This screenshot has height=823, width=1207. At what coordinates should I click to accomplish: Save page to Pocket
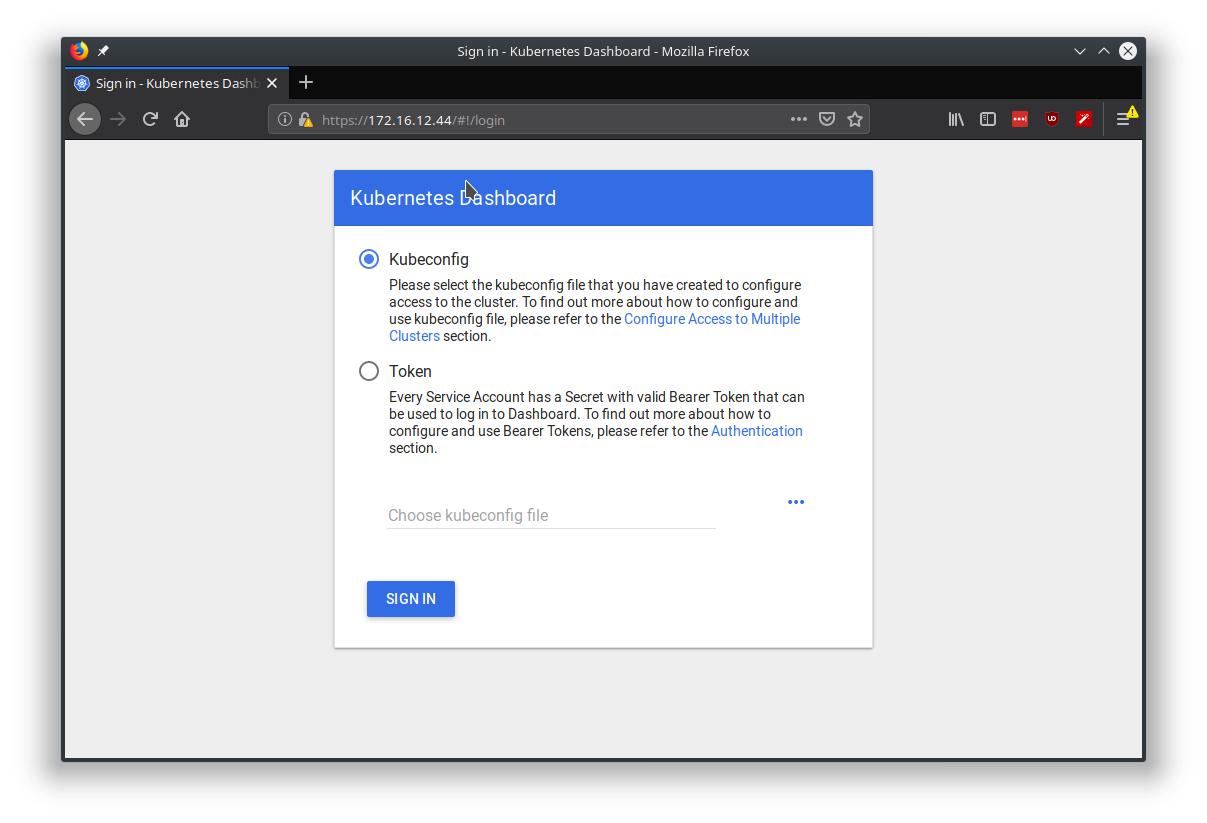[x=827, y=119]
